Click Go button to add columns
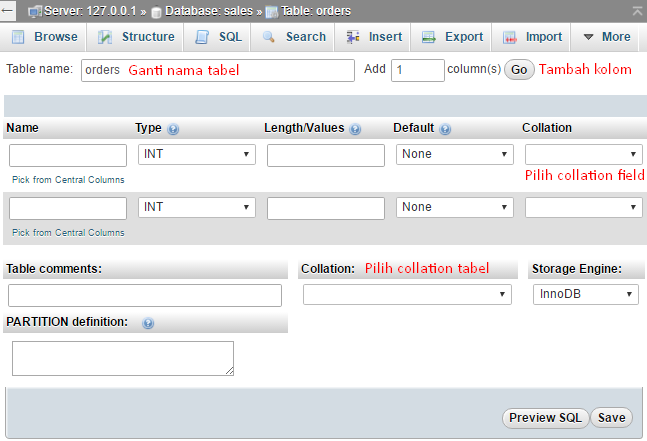Screen dimensions: 647x441 [x=519, y=70]
